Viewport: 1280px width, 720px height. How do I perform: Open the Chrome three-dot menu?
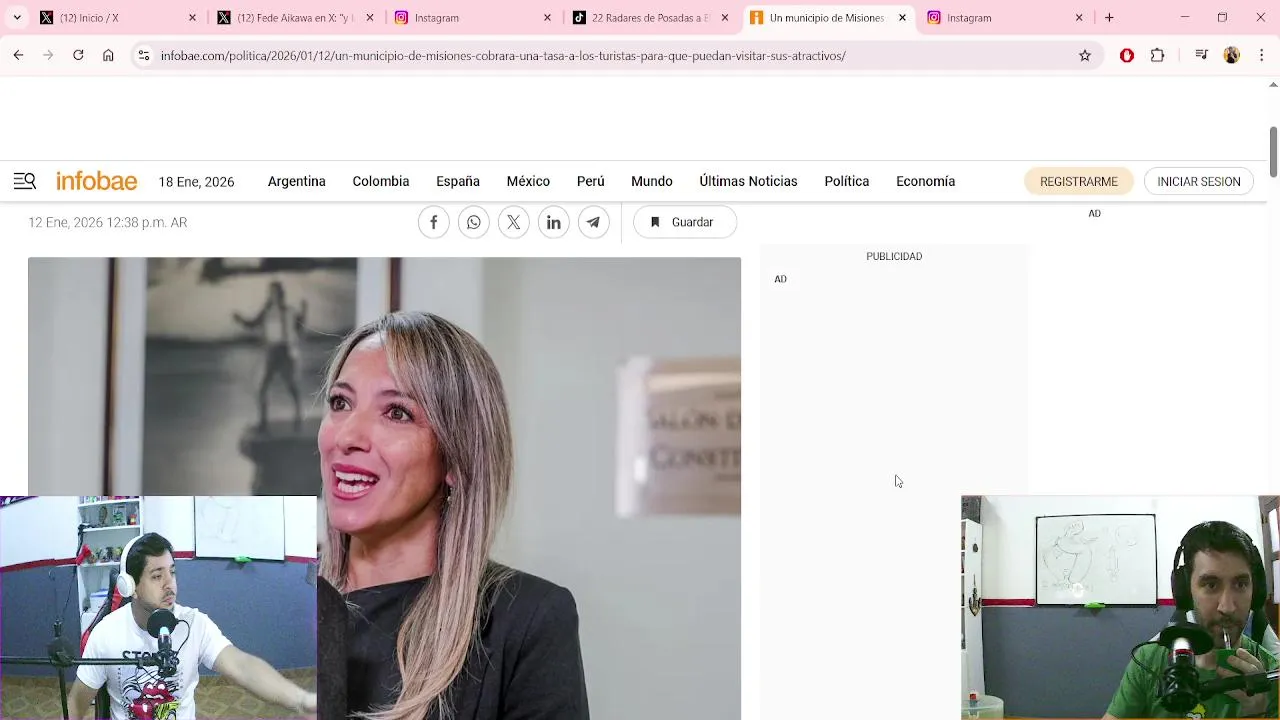point(1261,56)
